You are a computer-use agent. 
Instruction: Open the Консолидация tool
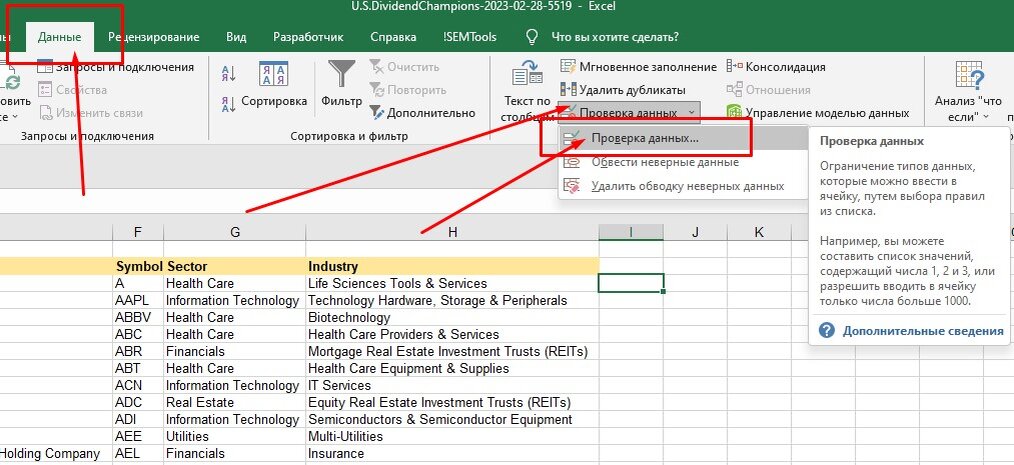pos(776,67)
